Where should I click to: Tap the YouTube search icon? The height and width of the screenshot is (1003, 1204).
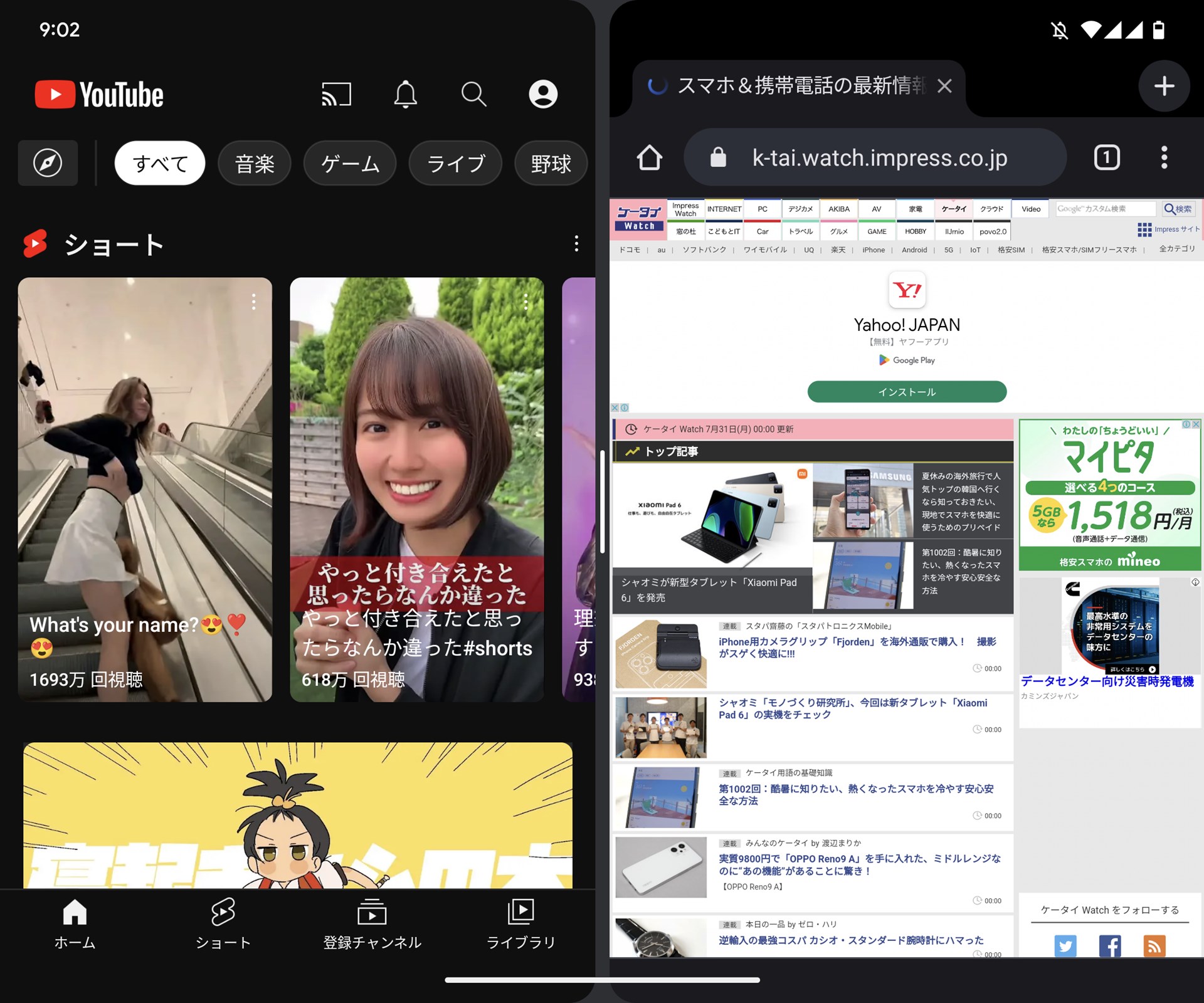click(x=473, y=94)
